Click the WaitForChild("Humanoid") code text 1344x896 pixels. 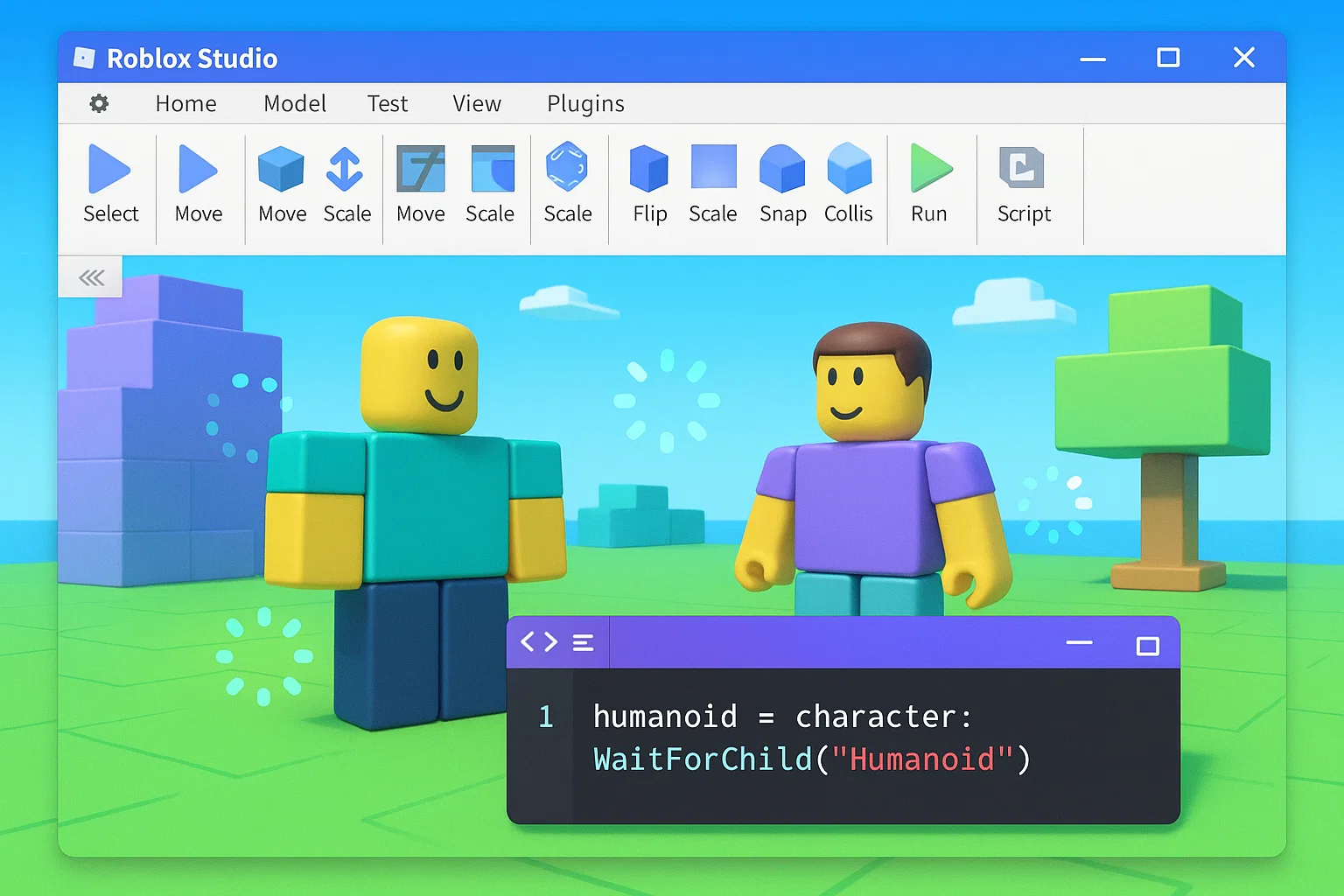tap(812, 759)
